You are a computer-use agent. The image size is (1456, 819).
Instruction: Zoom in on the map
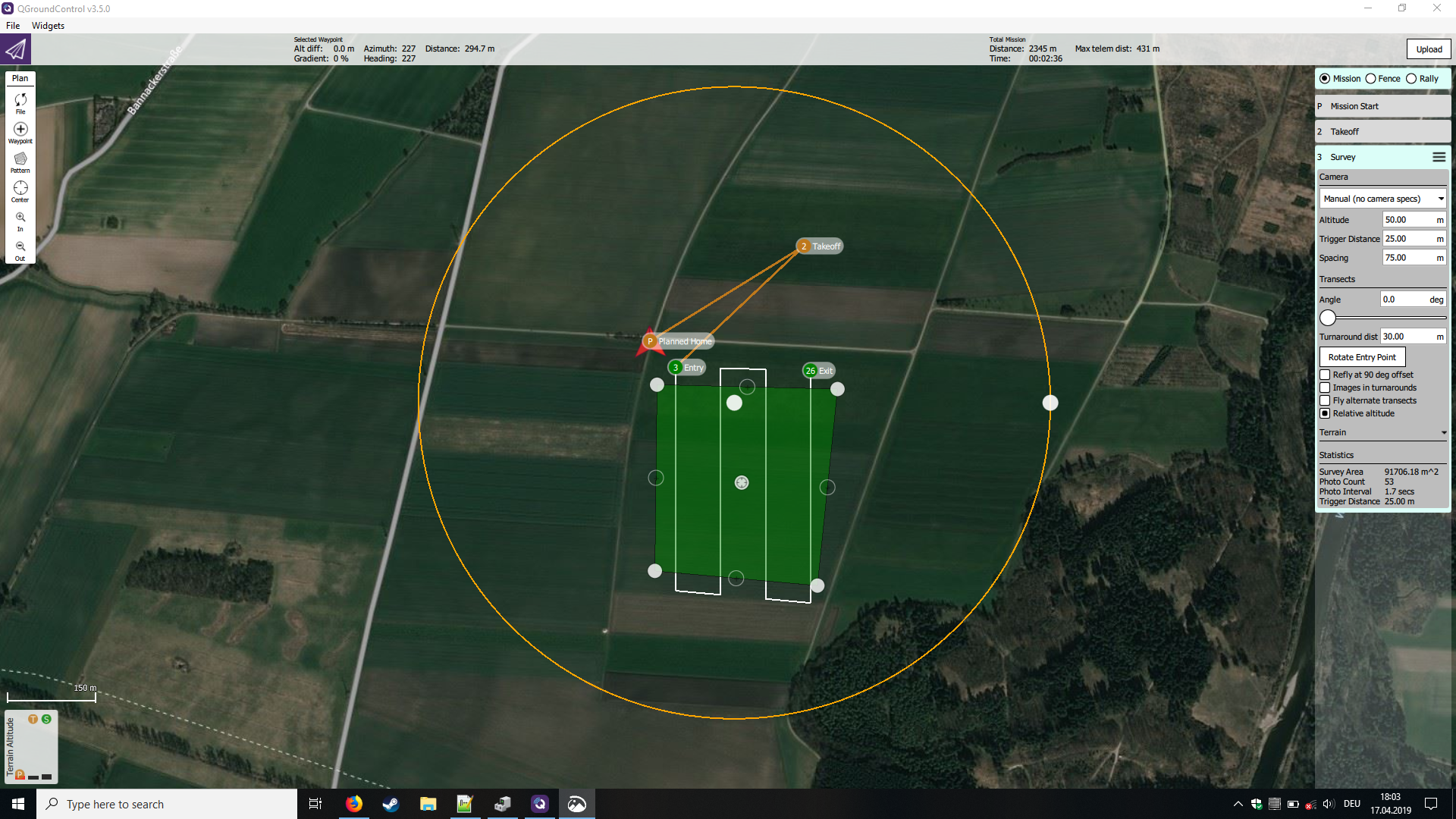(20, 219)
